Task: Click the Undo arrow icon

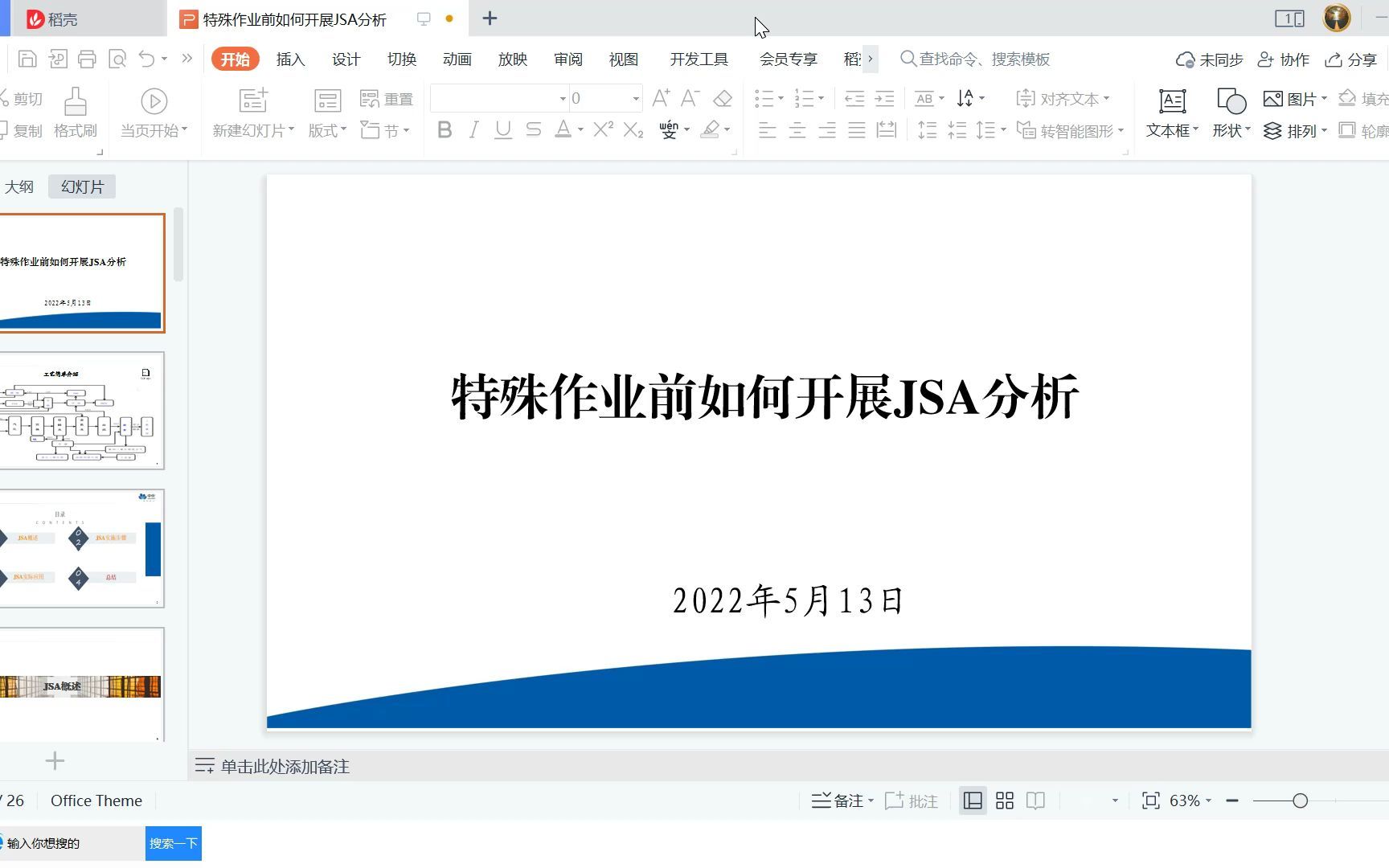Action: 146,59
